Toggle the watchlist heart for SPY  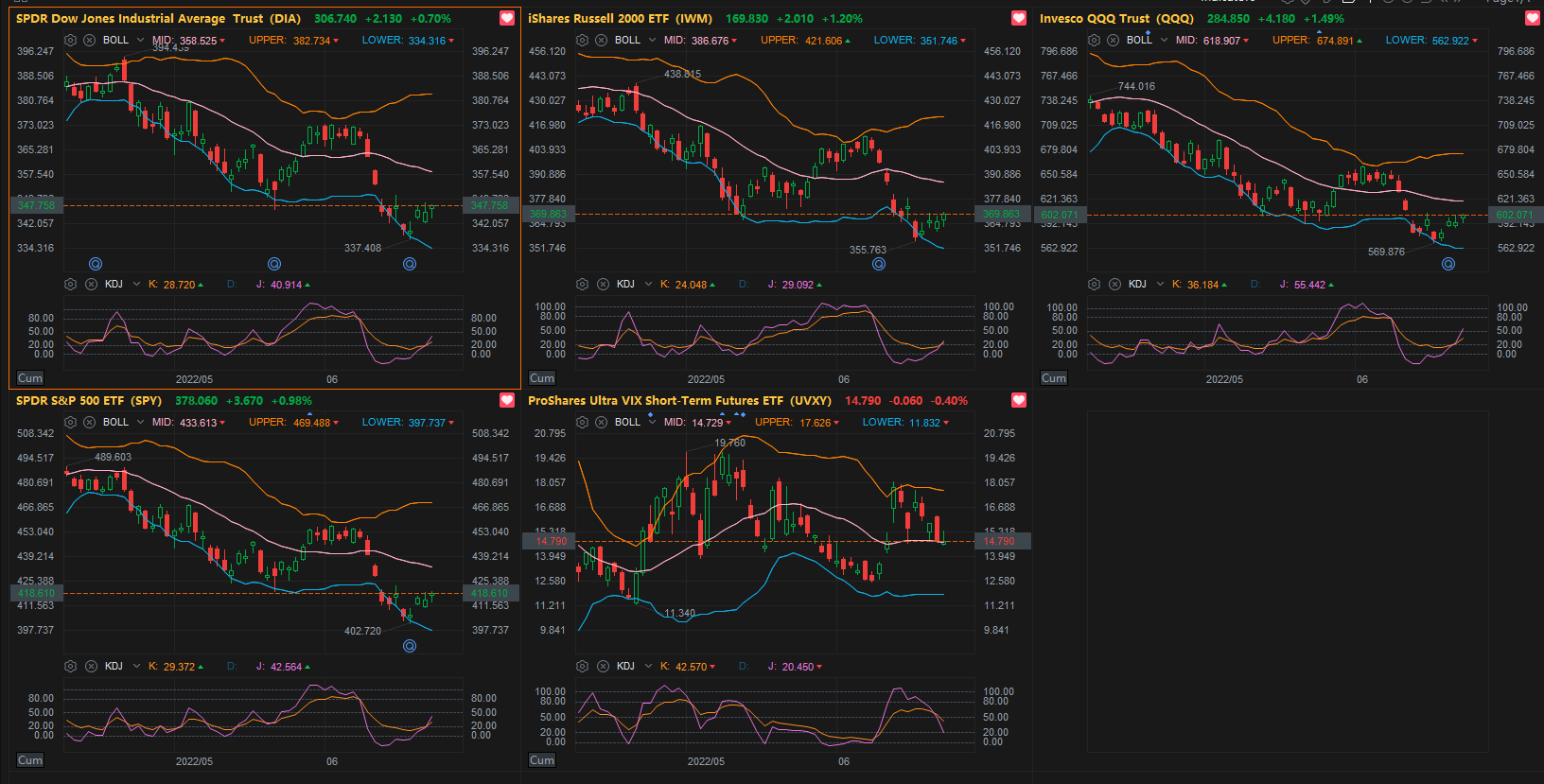tap(507, 400)
